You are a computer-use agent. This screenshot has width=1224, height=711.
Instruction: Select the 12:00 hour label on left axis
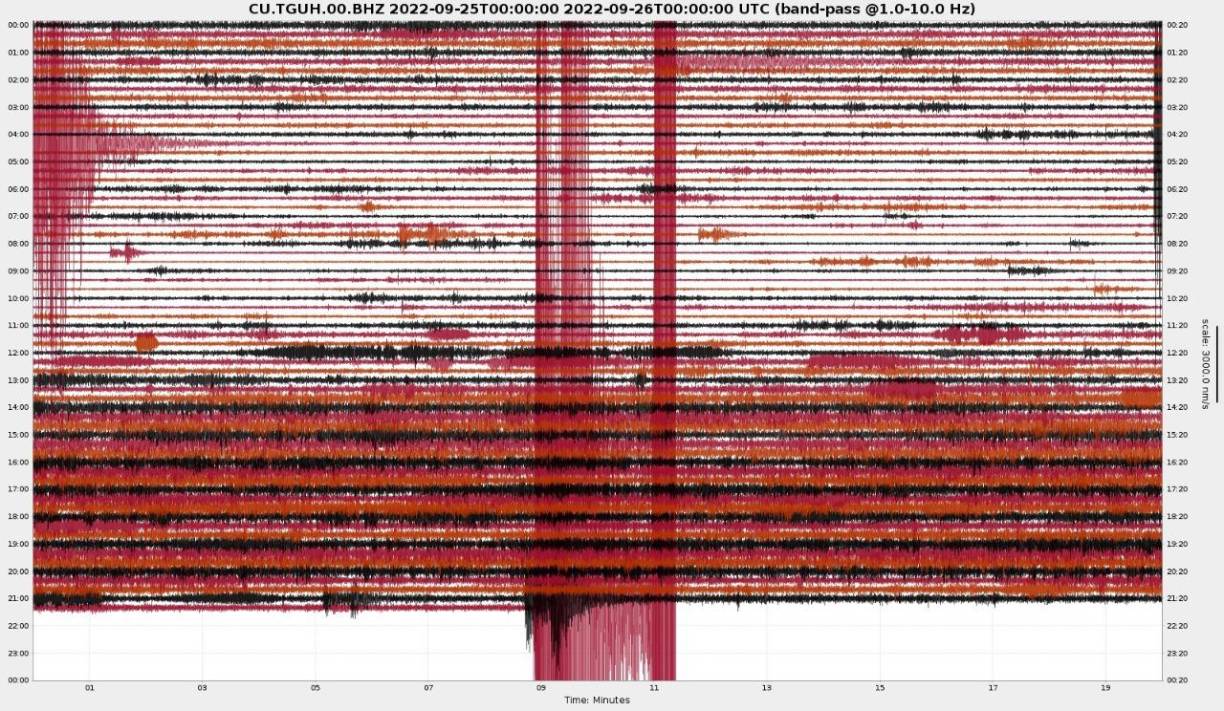point(18,353)
